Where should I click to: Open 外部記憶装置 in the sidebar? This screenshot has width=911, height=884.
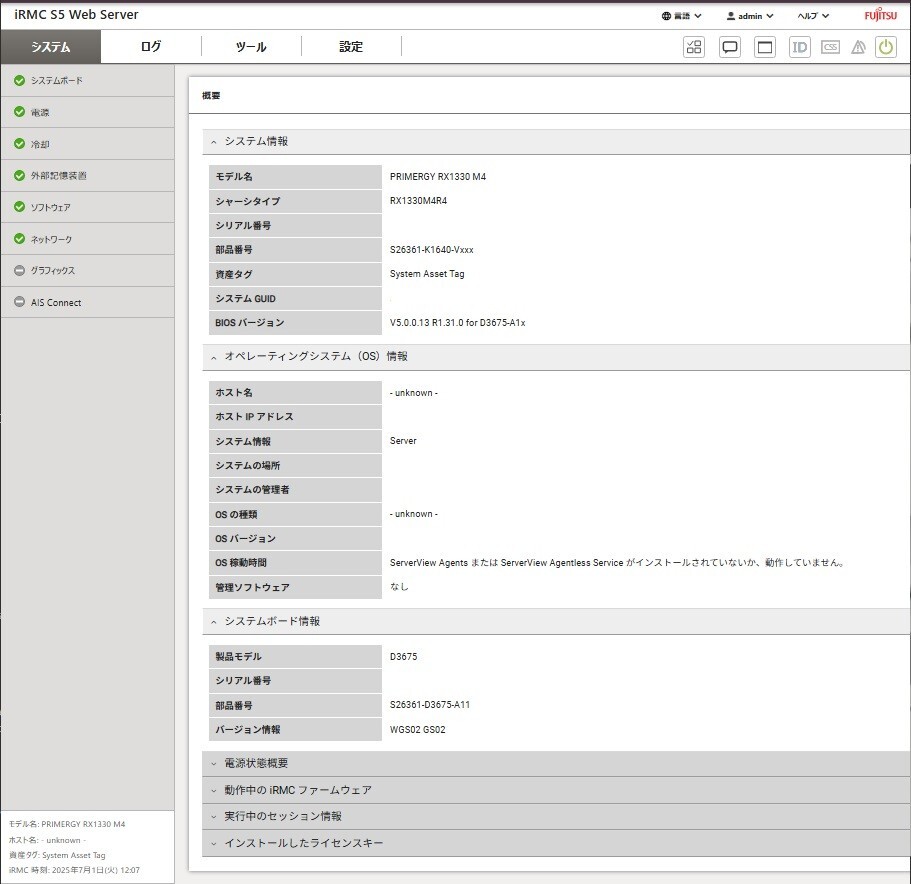point(88,175)
